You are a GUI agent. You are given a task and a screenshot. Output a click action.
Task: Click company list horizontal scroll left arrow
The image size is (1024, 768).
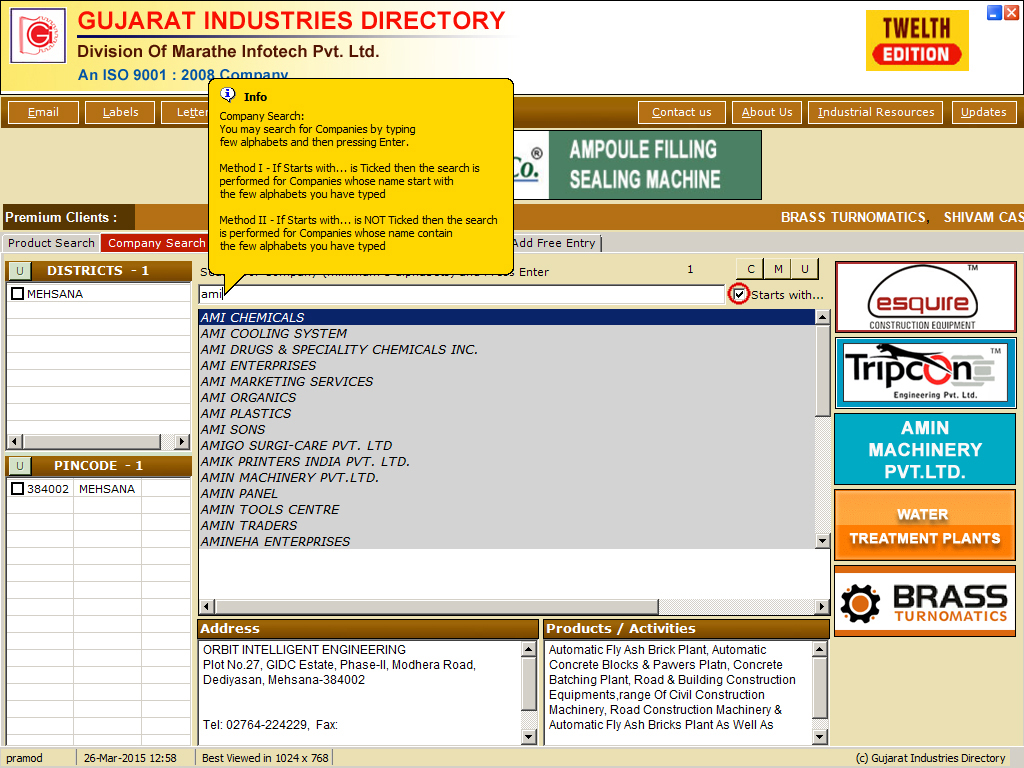pos(207,607)
